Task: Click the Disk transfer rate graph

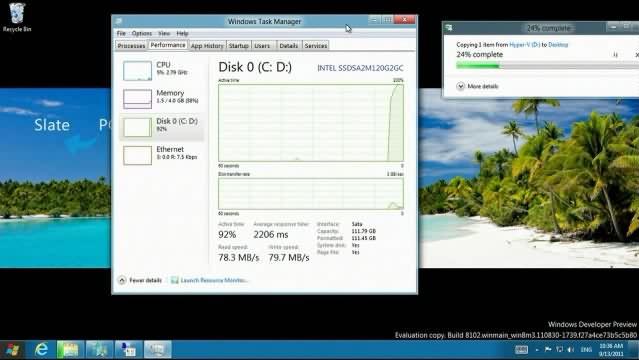Action: tap(311, 193)
